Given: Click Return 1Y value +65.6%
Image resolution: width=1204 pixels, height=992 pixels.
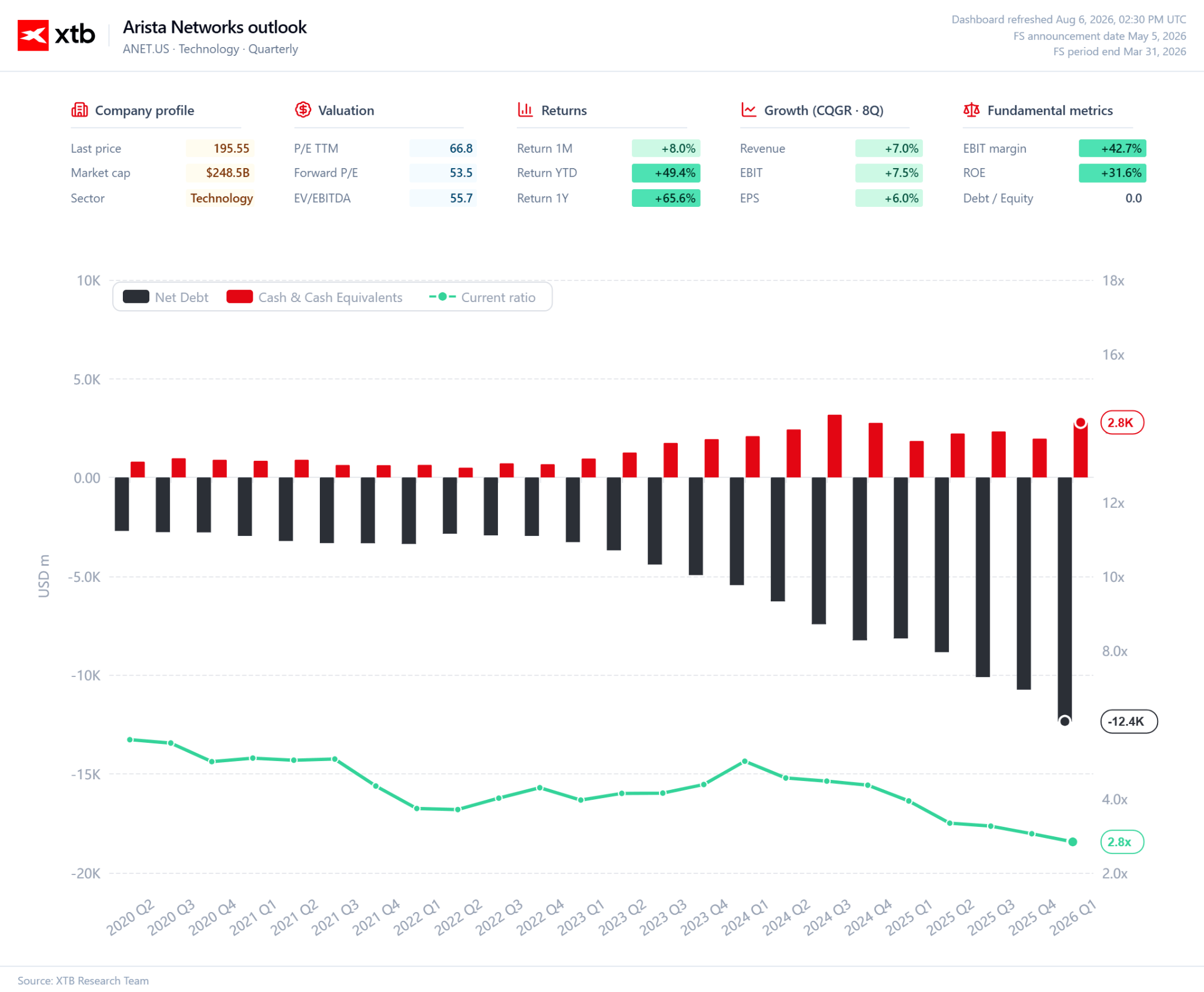Looking at the screenshot, I should coord(666,198).
